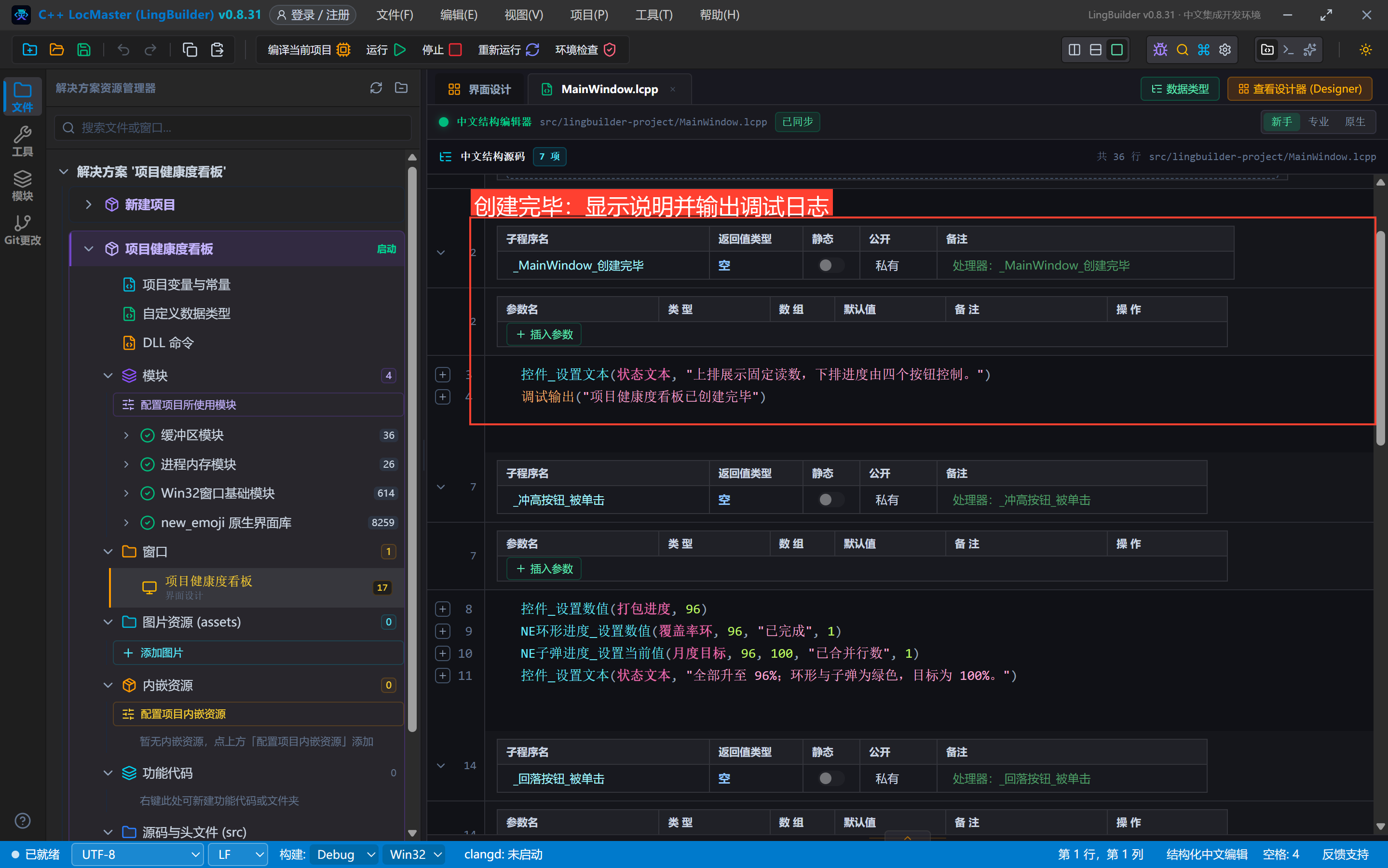This screenshot has width=1388, height=868.
Task: Click the redo arrow icon
Action: pos(150,50)
